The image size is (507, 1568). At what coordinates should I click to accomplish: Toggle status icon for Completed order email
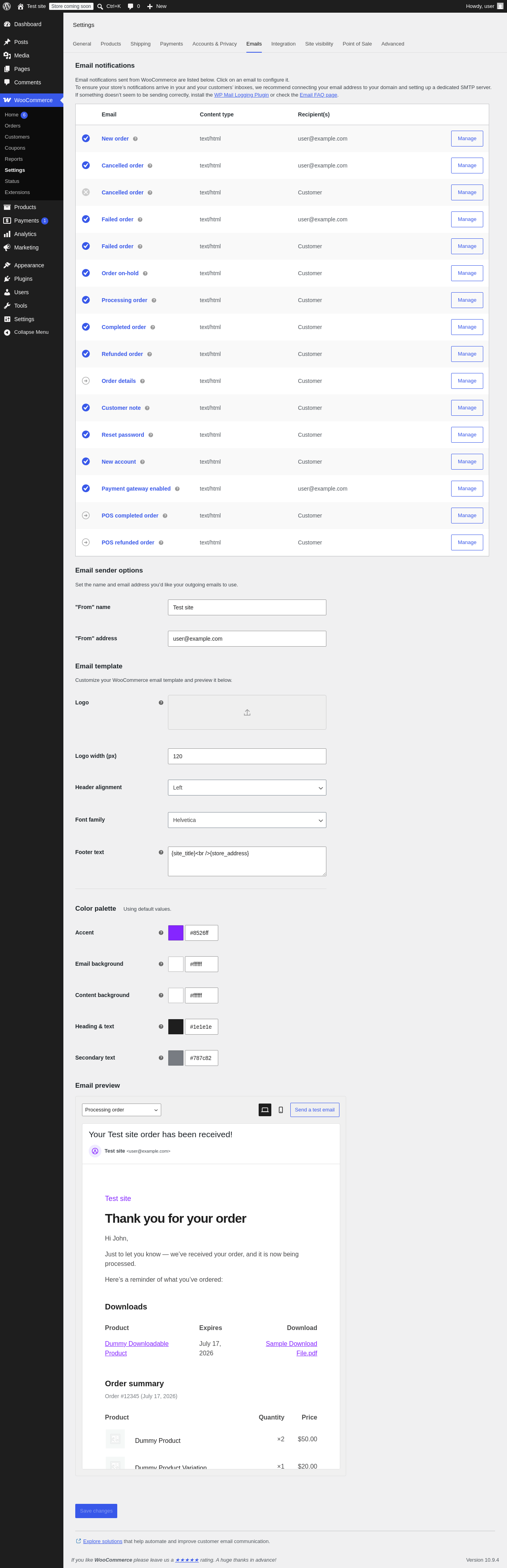pyautogui.click(x=86, y=326)
